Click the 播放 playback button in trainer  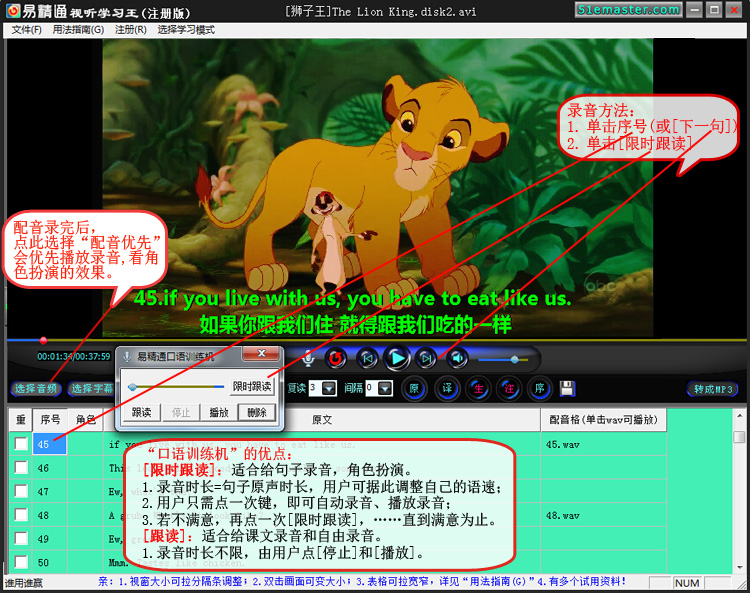coord(219,412)
